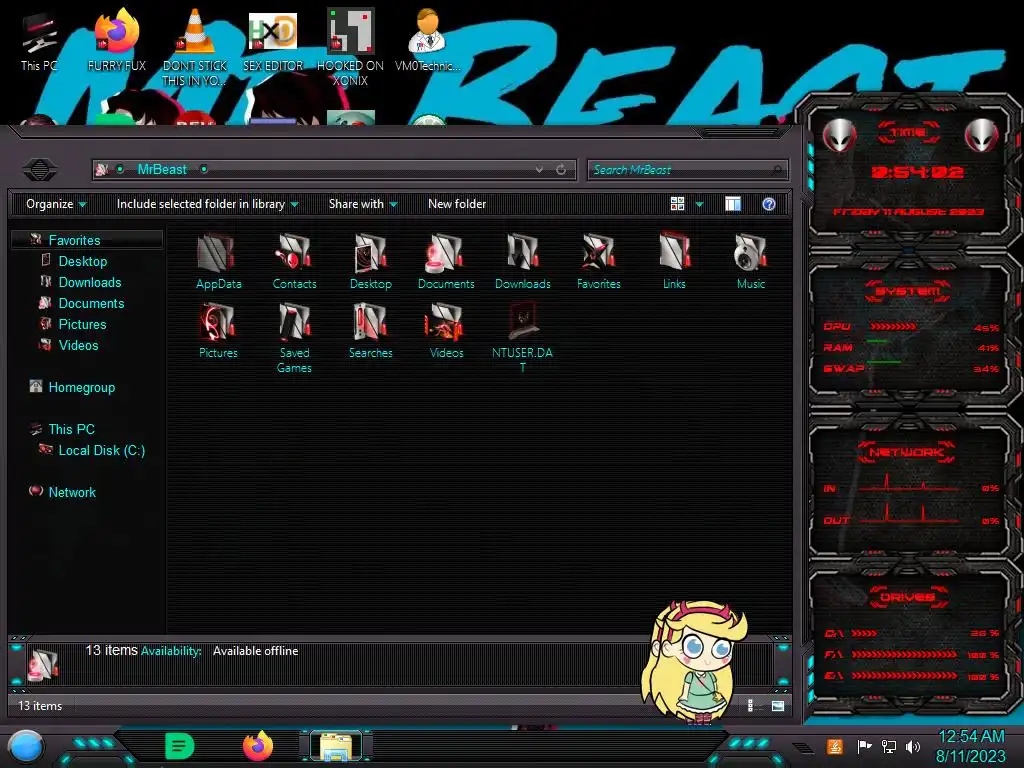Open Local Disk (C:) in navigation pane
The image size is (1024, 768).
(x=101, y=450)
